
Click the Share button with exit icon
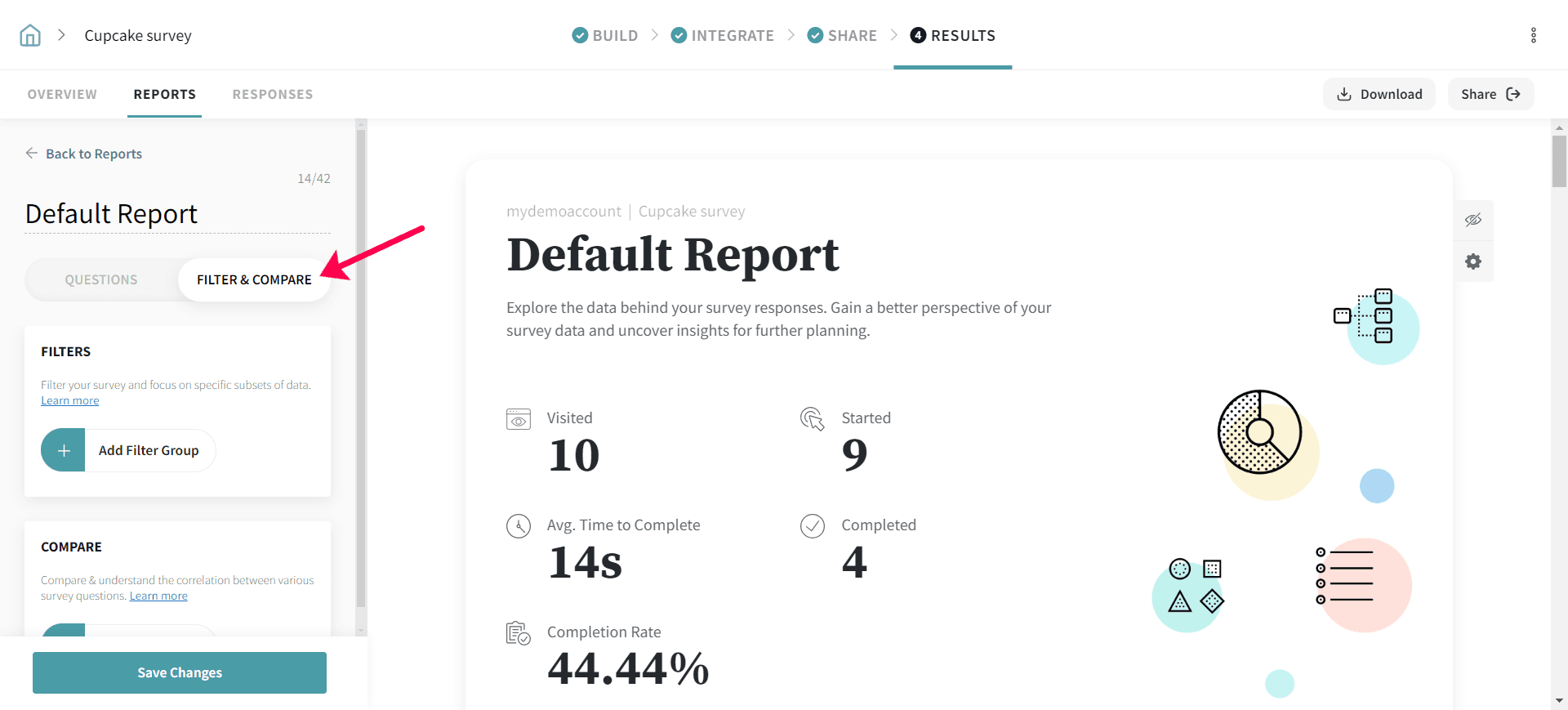pyautogui.click(x=1490, y=94)
